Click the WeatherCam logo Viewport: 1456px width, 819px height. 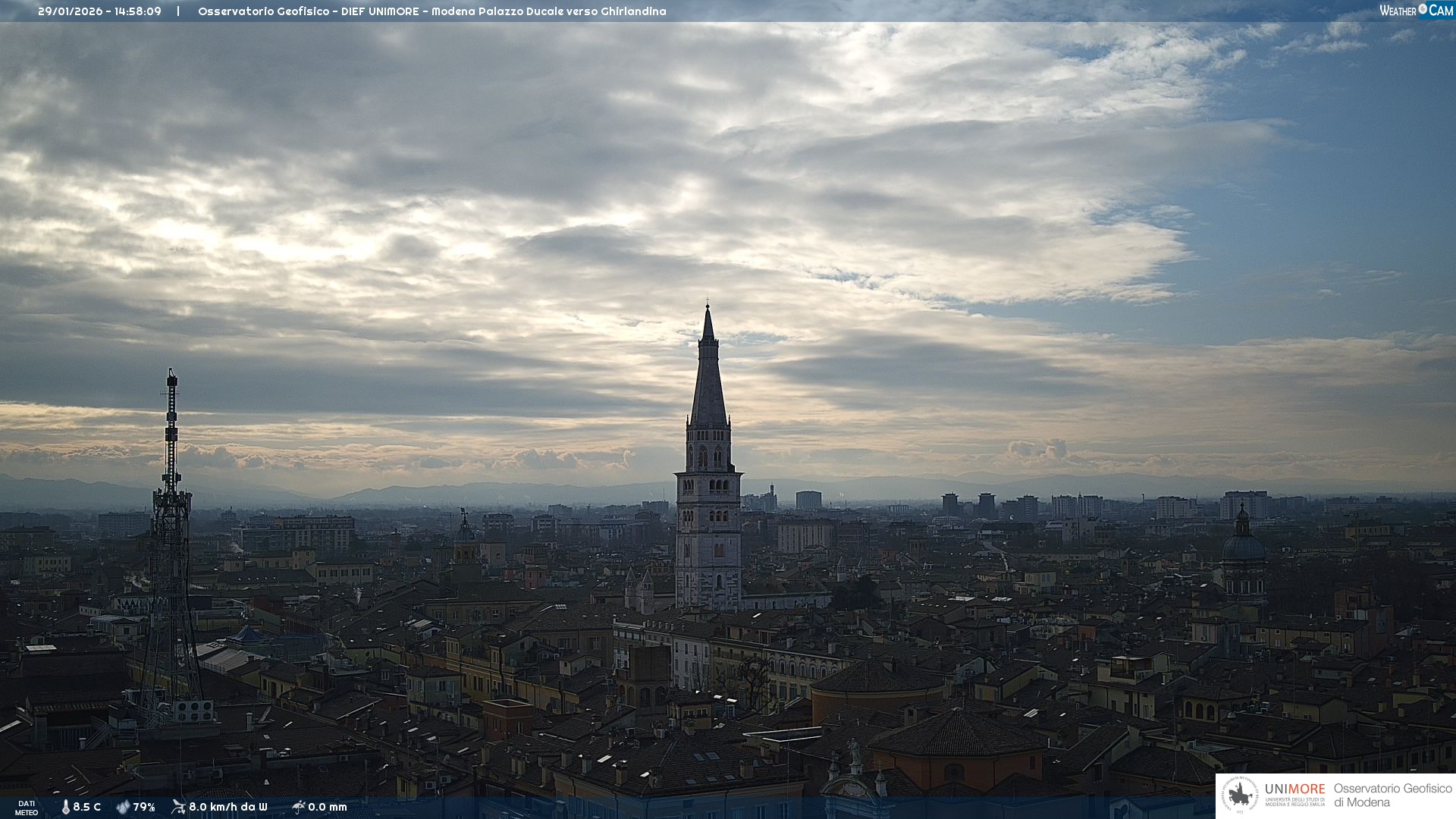coord(1416,10)
